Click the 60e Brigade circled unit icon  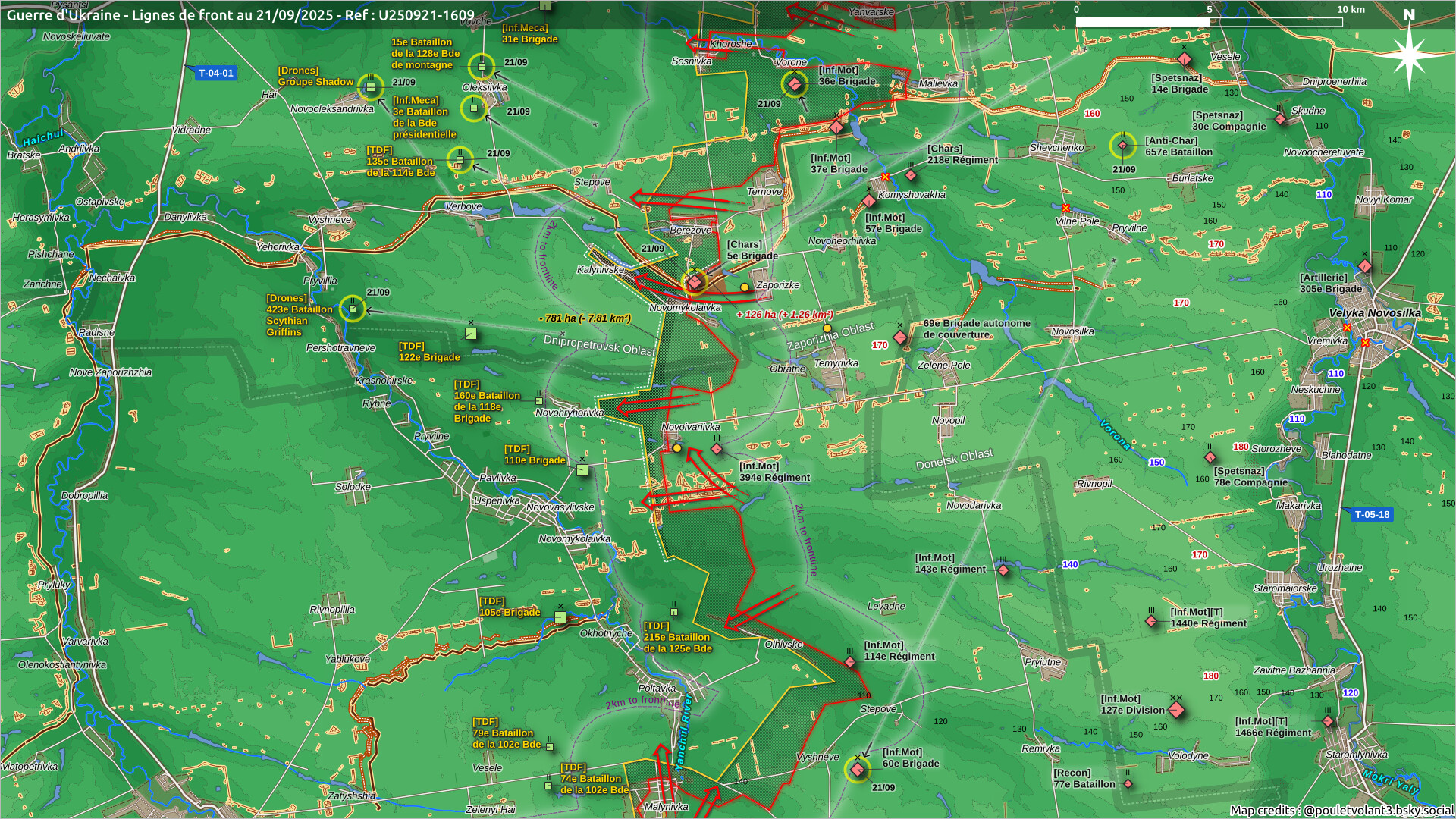coord(858,770)
